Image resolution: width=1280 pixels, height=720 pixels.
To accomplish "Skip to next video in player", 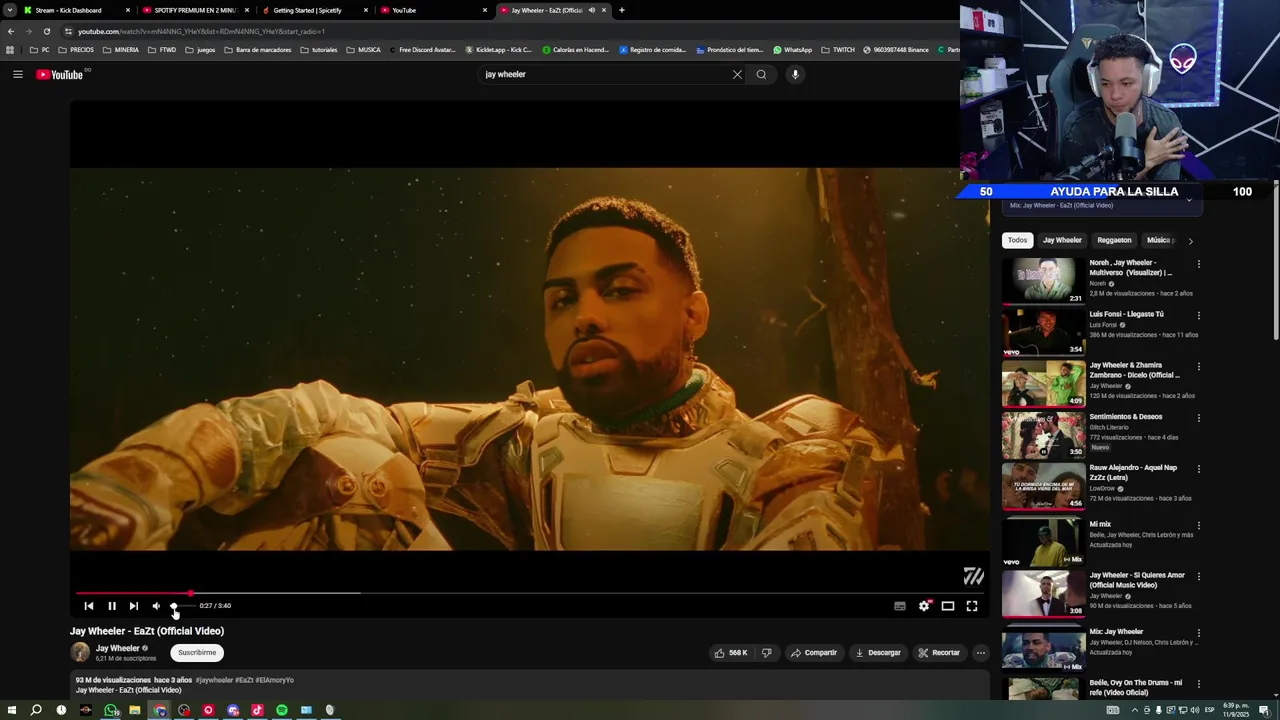I will point(133,606).
